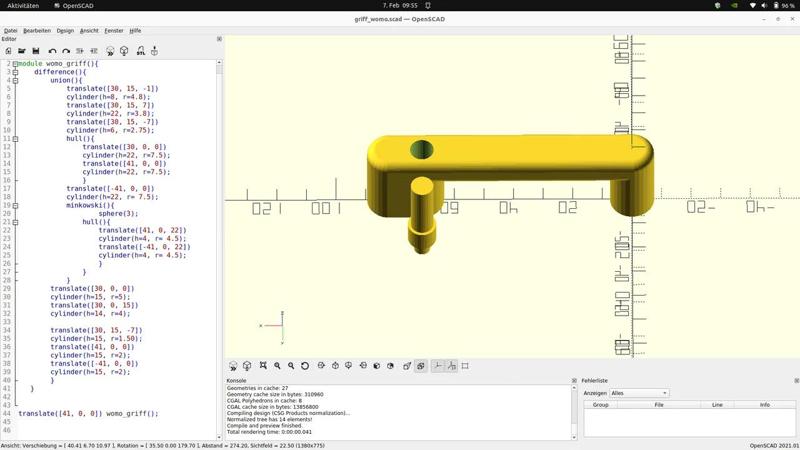Switch to the Left view
800x450 pixels.
point(363,366)
